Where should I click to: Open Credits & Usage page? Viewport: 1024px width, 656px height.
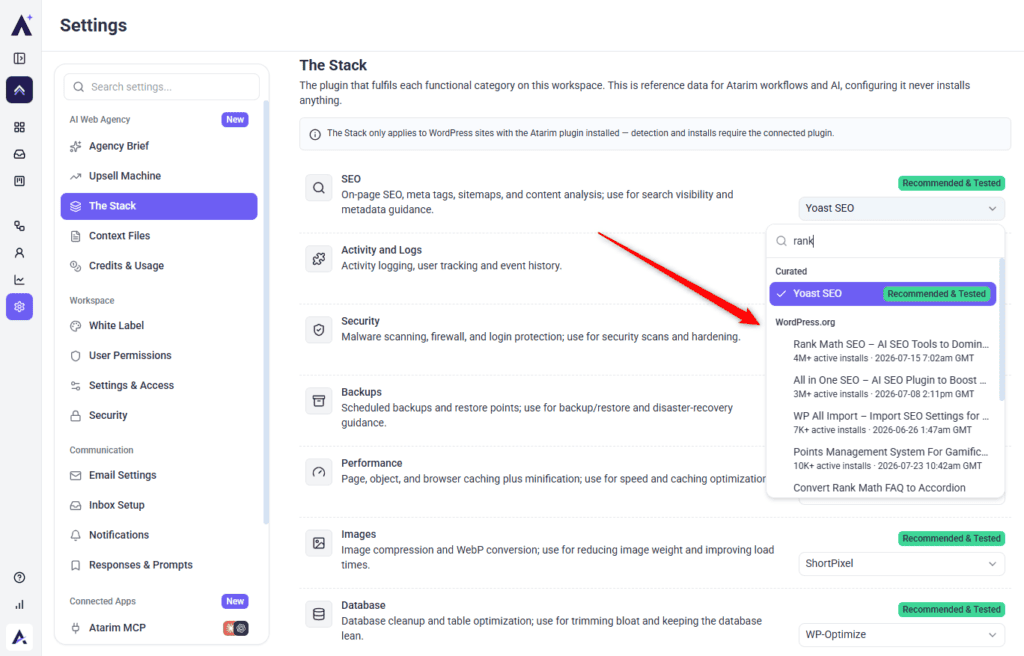[x=159, y=266]
